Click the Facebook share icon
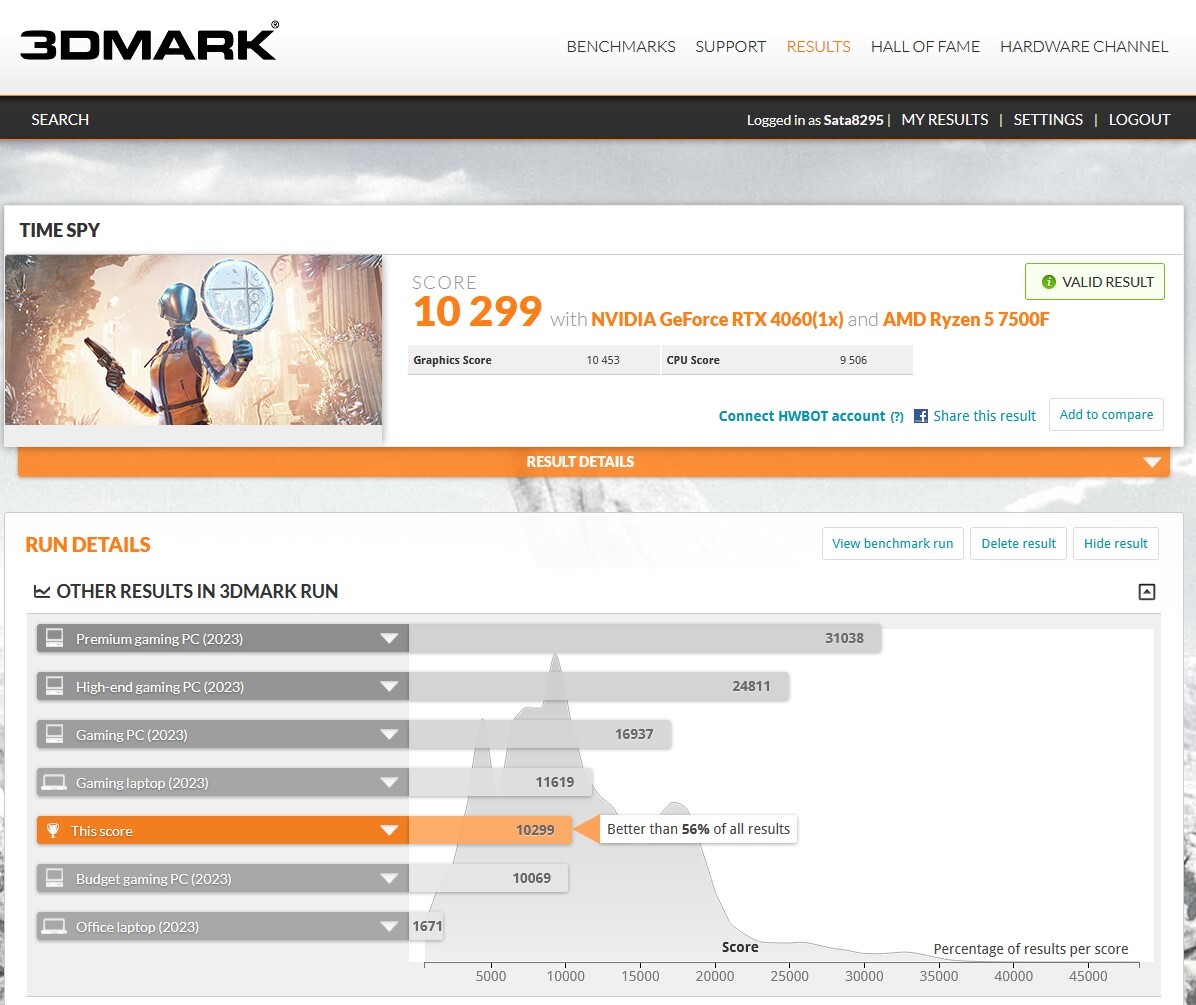The width and height of the screenshot is (1196, 1005). pyautogui.click(x=921, y=416)
